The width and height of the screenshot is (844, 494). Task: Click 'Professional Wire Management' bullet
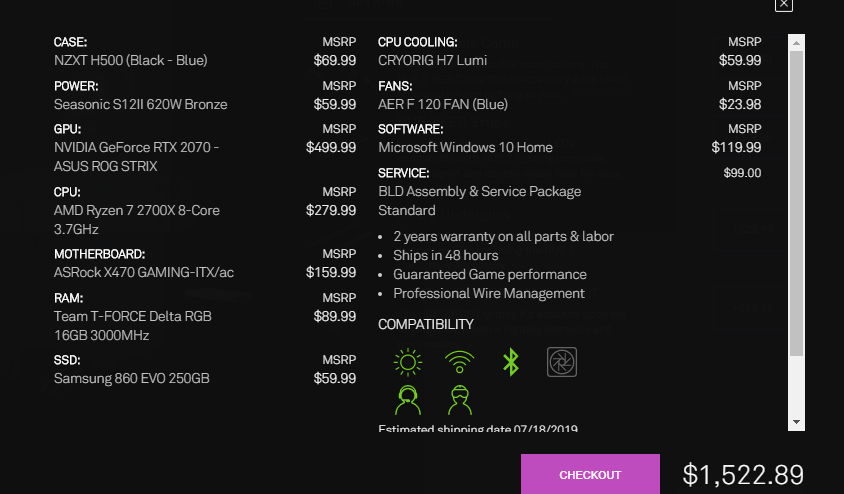click(x=489, y=293)
